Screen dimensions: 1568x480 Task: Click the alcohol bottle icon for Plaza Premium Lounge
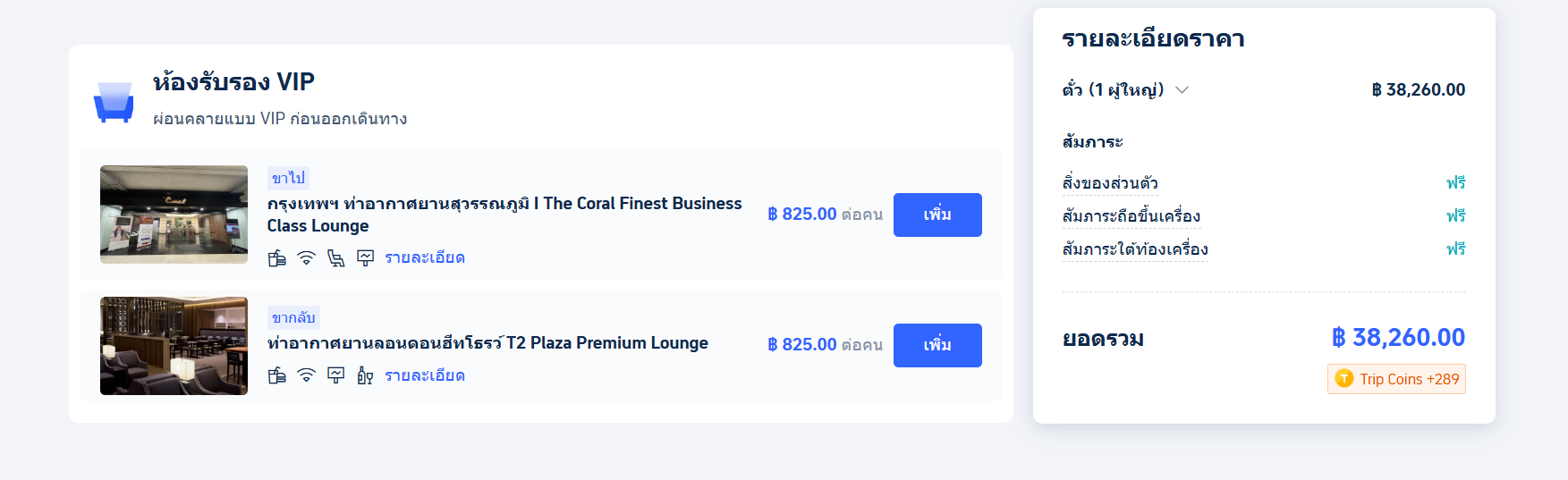365,375
